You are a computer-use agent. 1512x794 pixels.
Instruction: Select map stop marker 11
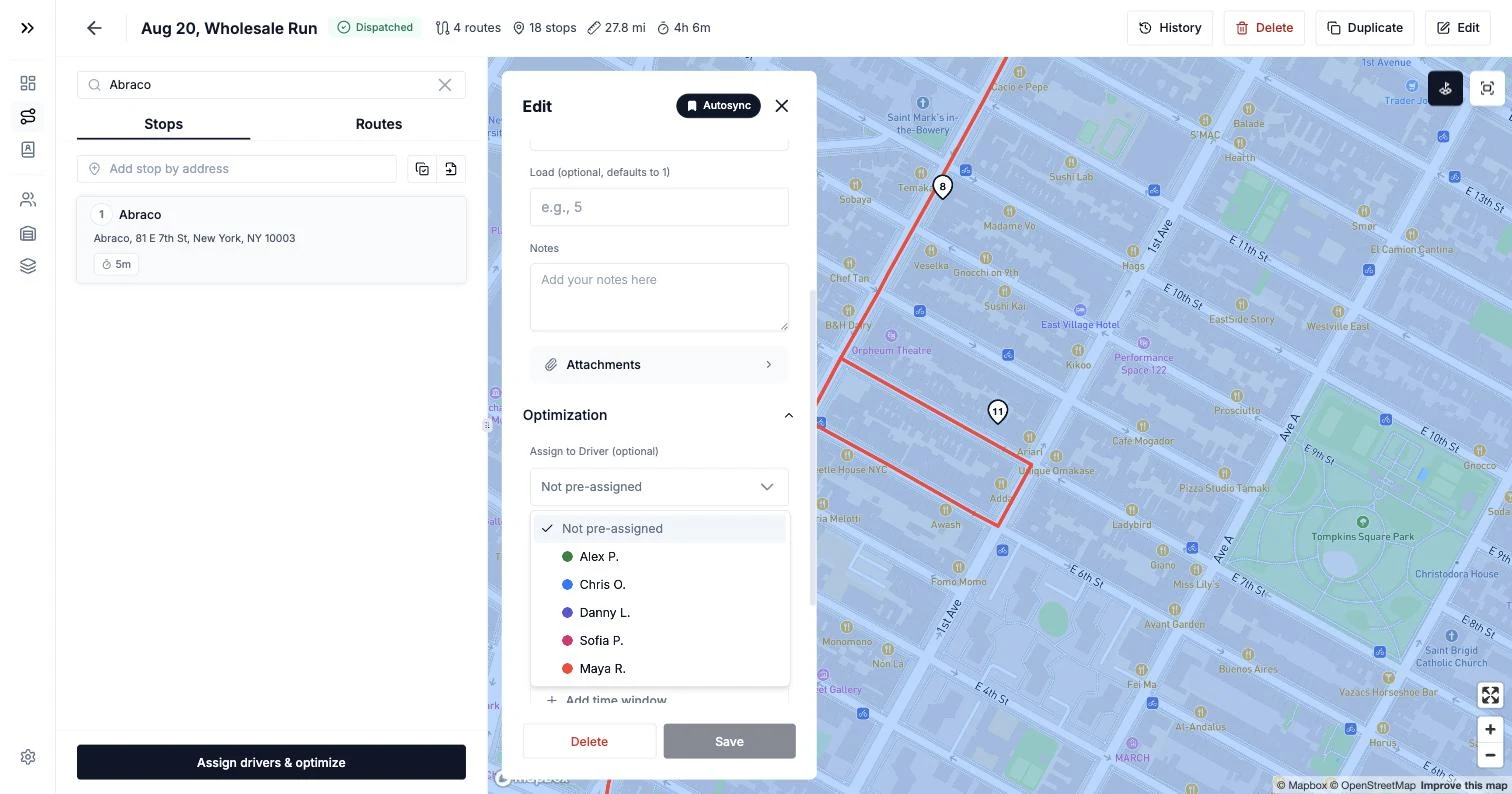[x=997, y=412]
